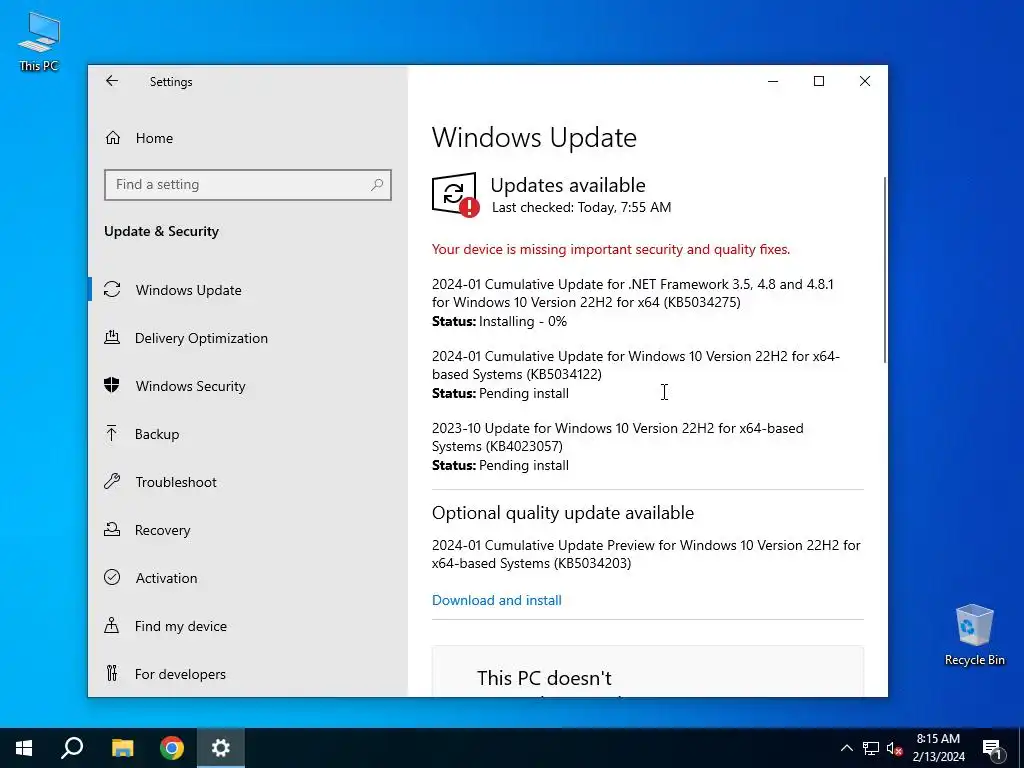
Task: Show hidden system tray icons
Action: click(846, 748)
